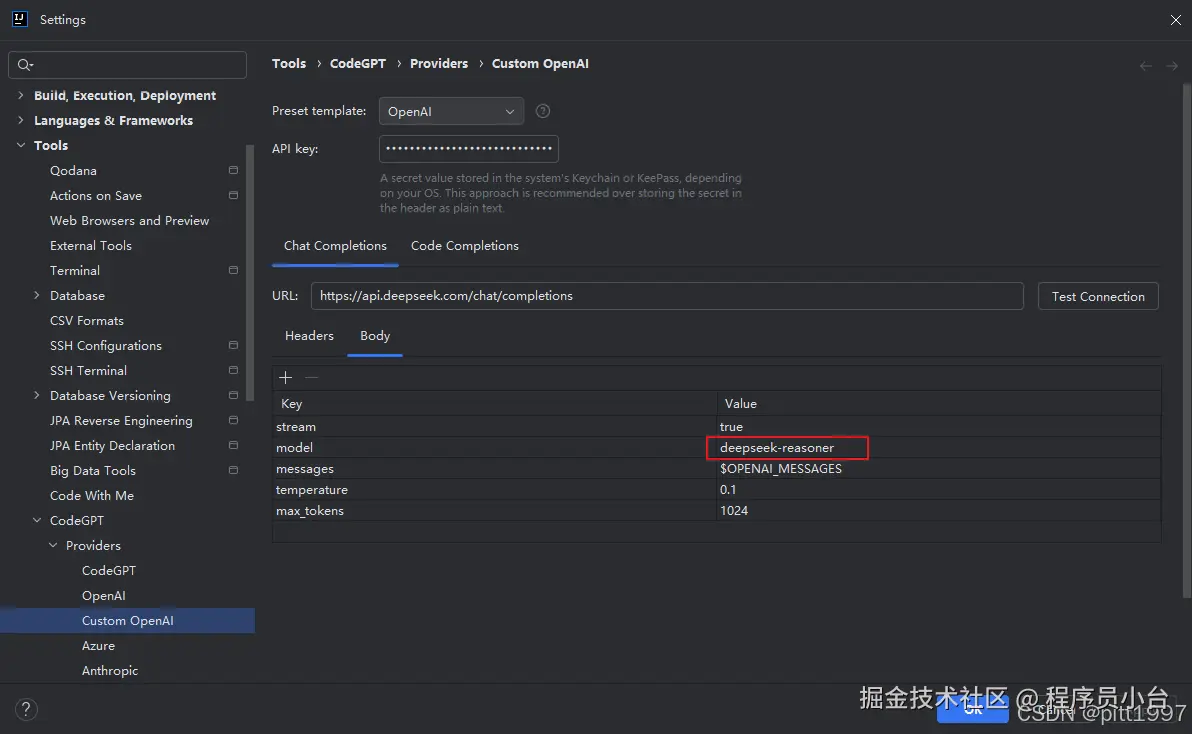Screen dimensions: 1192x734
Task: Select the OpenAI provider item
Action: click(x=103, y=596)
